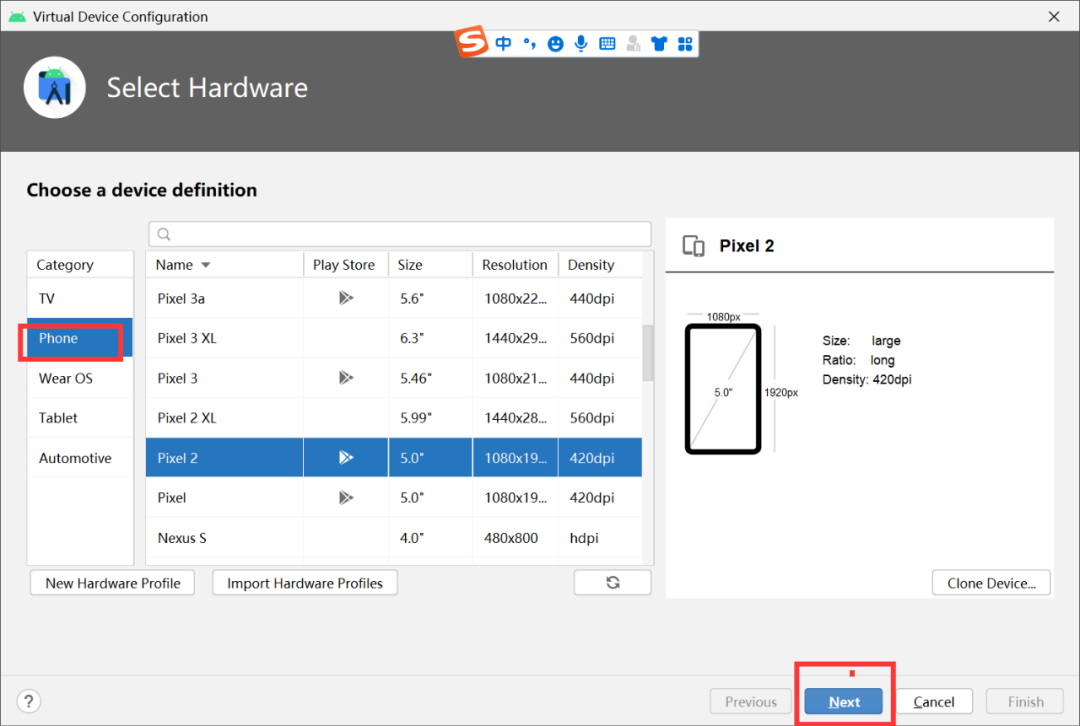Screen dimensions: 1080x726
Task: Click the Resolution column header
Action: [x=515, y=265]
